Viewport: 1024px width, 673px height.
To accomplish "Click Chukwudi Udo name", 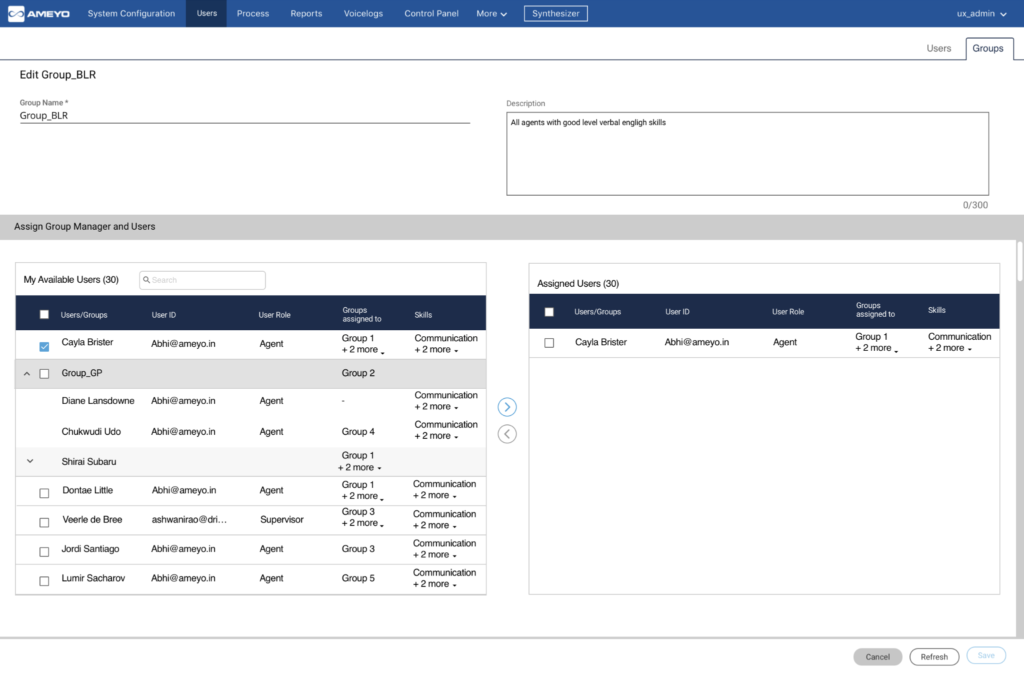I will tap(91, 431).
